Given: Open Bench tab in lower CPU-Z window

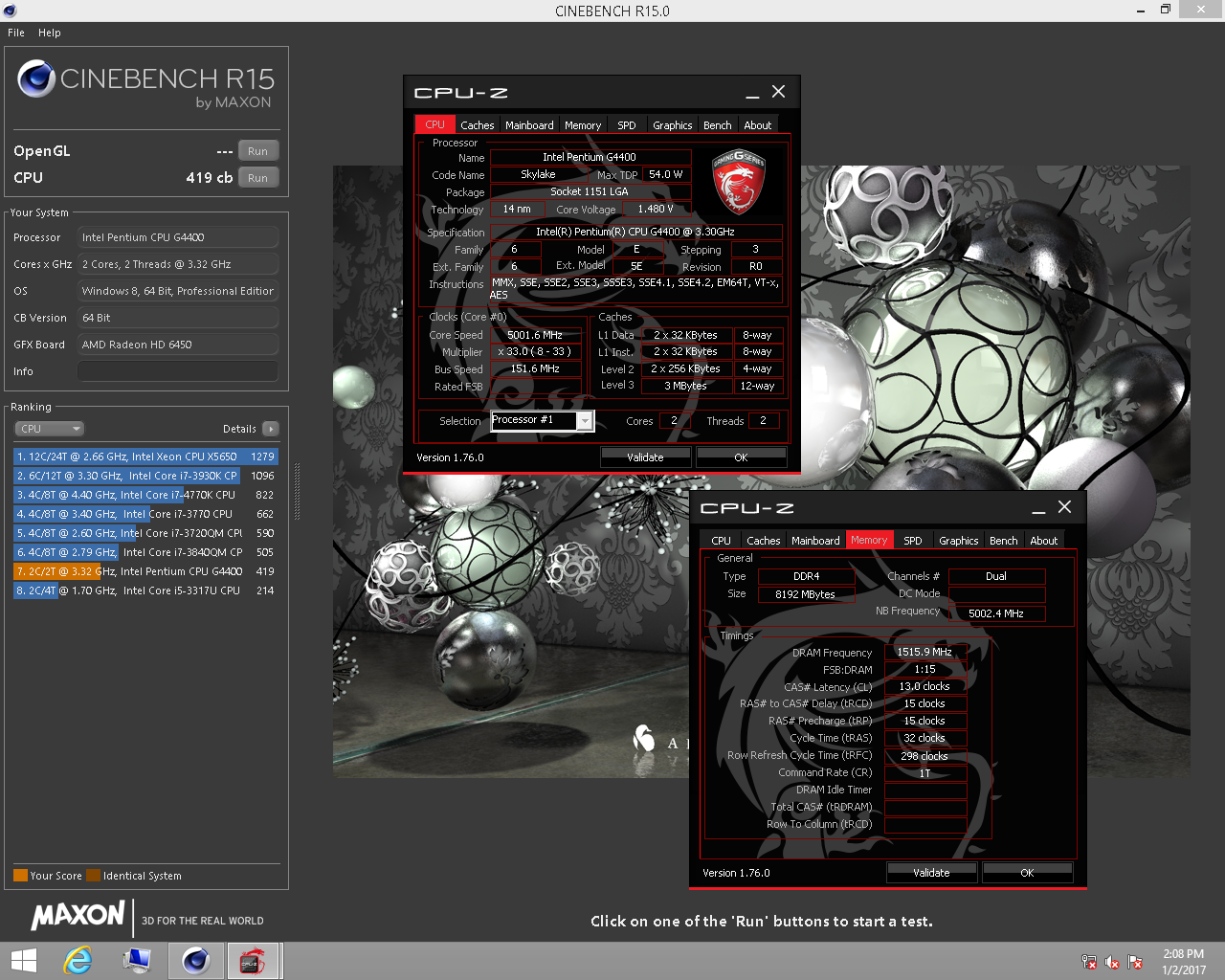Looking at the screenshot, I should click(1004, 541).
